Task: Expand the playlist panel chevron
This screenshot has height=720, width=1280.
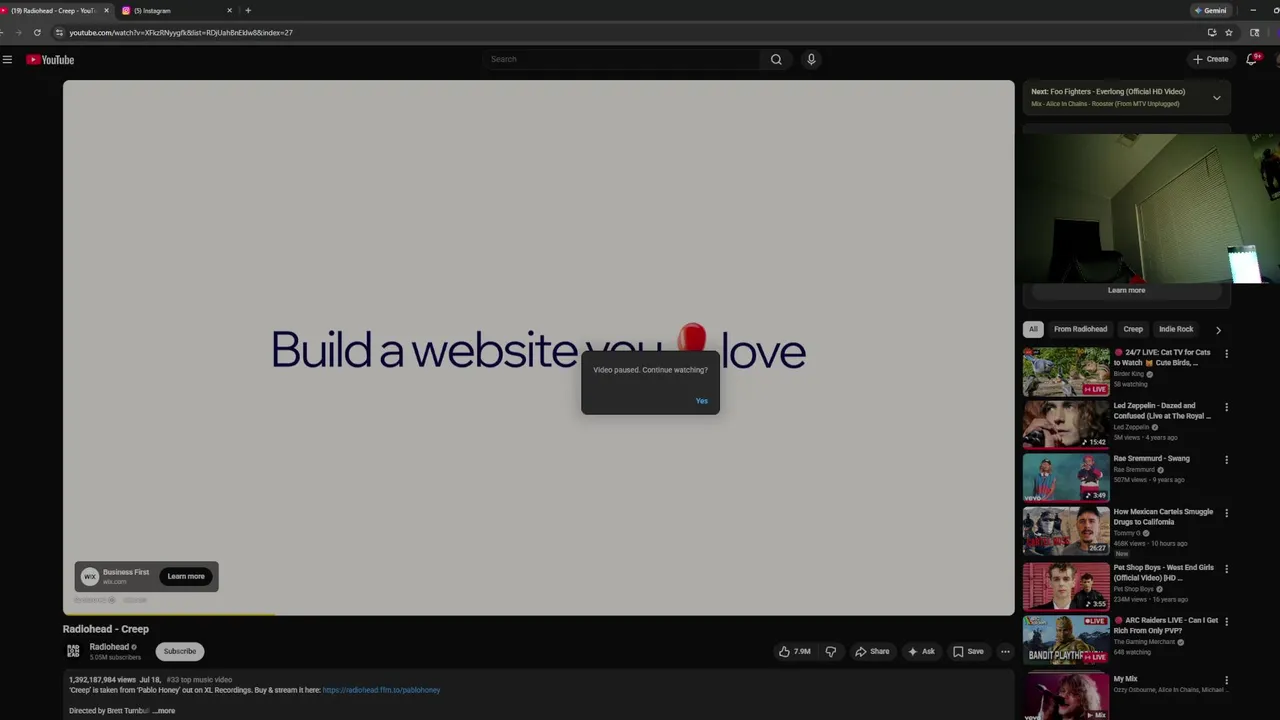Action: click(1216, 98)
